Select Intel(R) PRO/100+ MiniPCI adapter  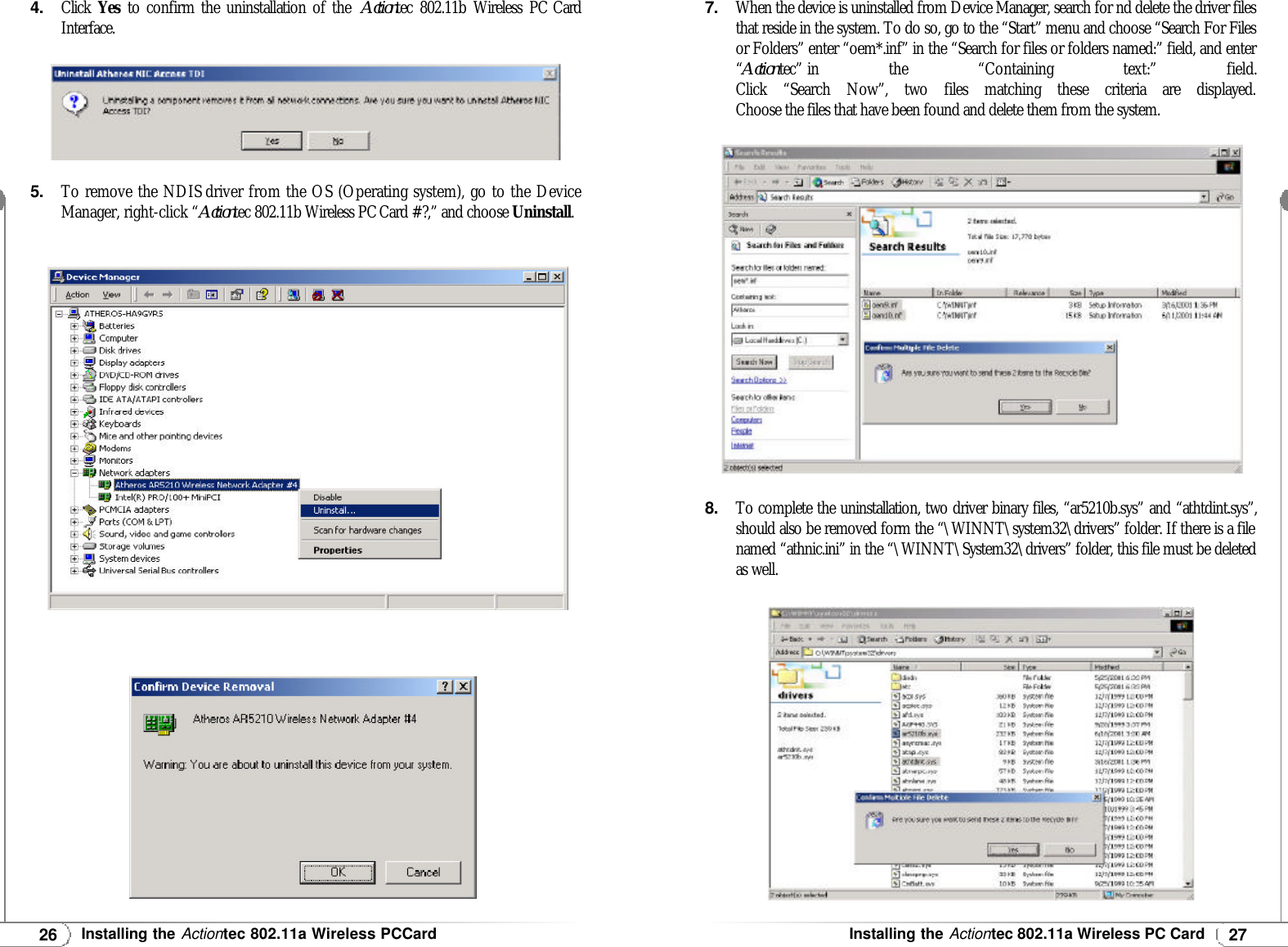point(168,497)
